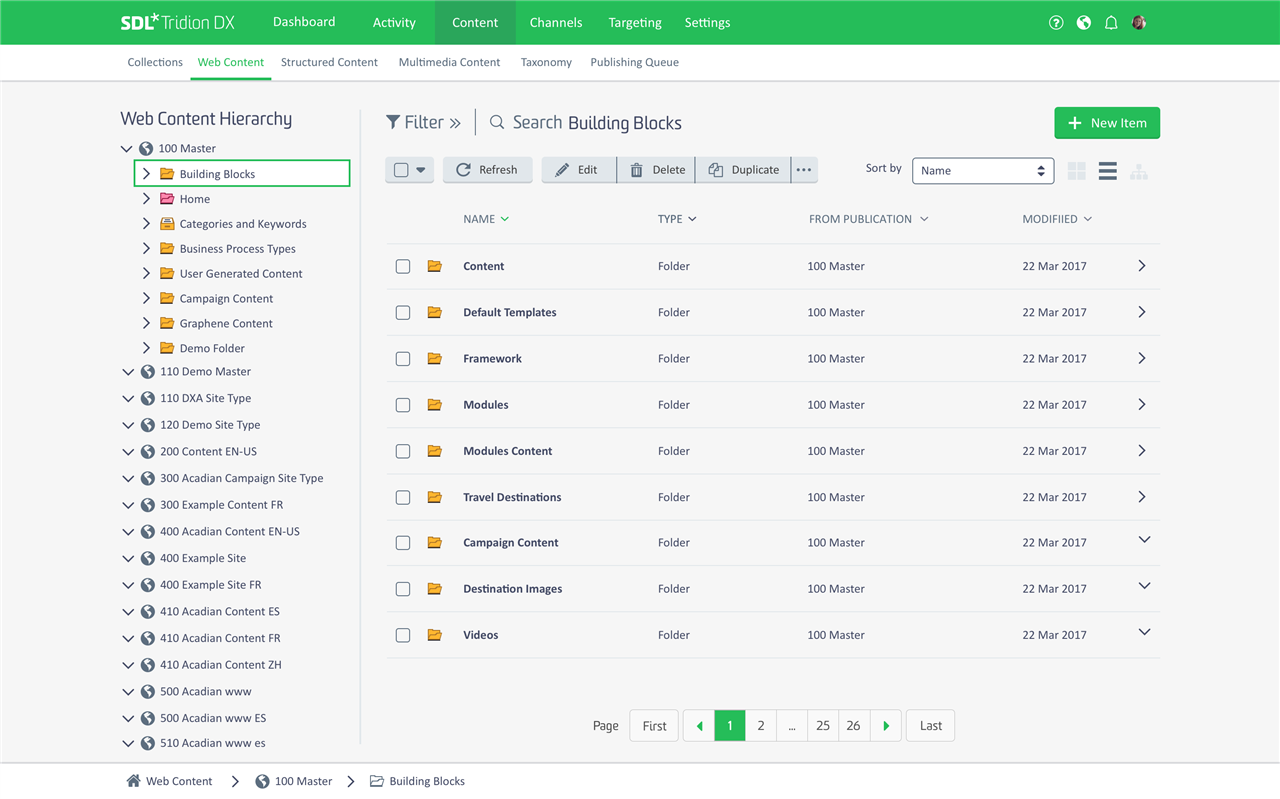Check the Modules row checkbox
Image resolution: width=1280 pixels, height=799 pixels.
coord(403,405)
